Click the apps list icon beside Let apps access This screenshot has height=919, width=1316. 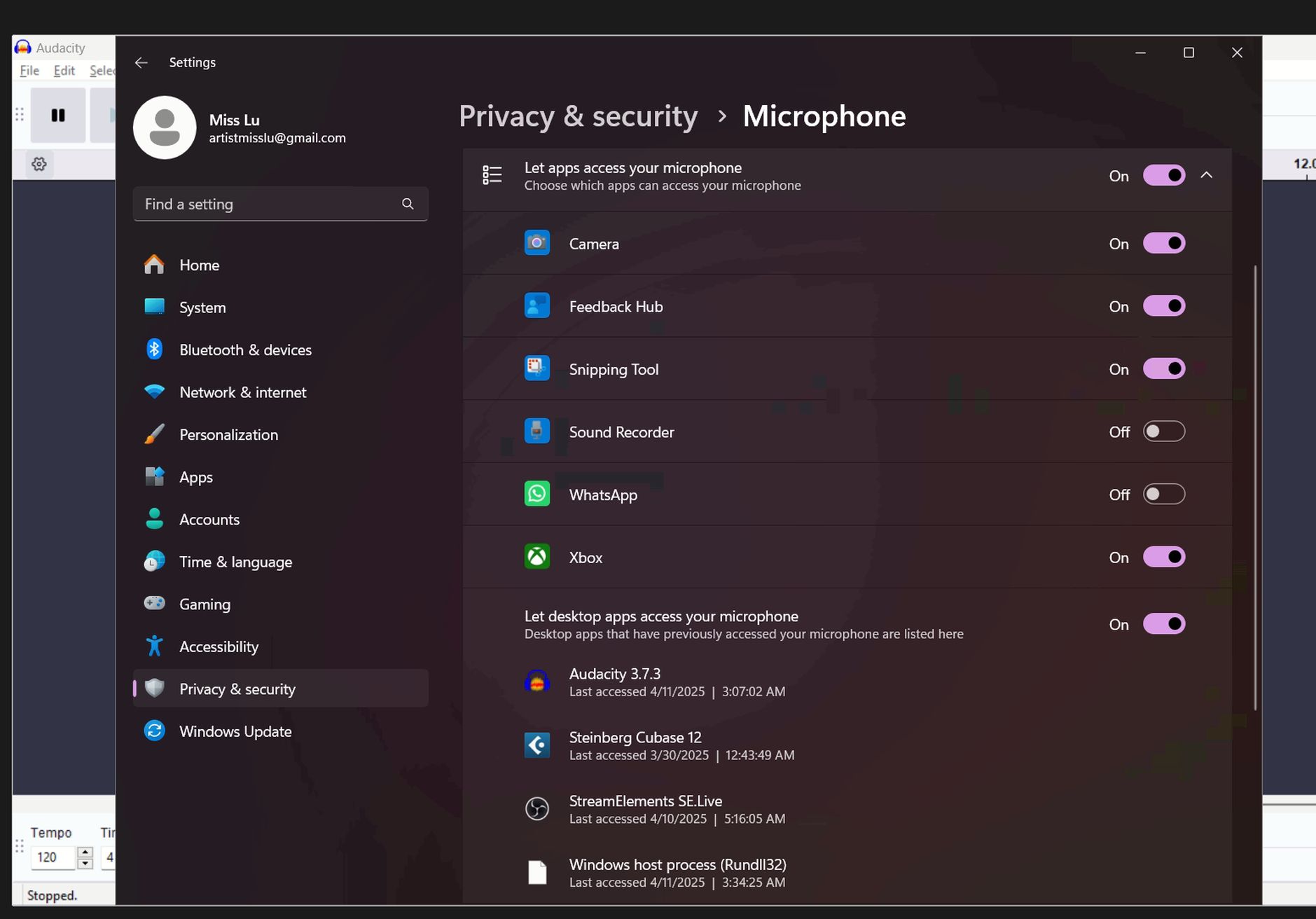pos(492,175)
